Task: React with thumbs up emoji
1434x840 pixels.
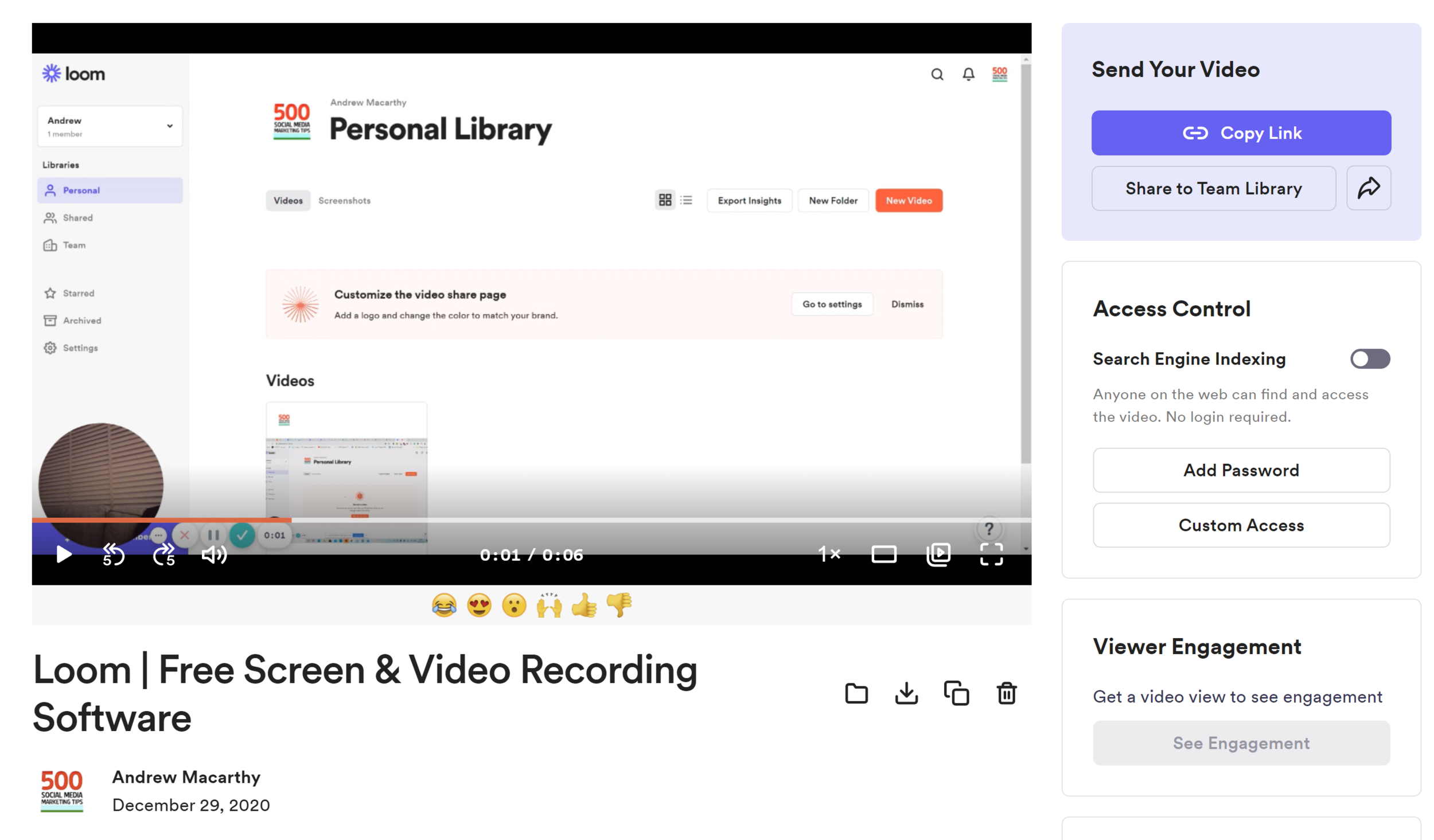Action: point(584,605)
